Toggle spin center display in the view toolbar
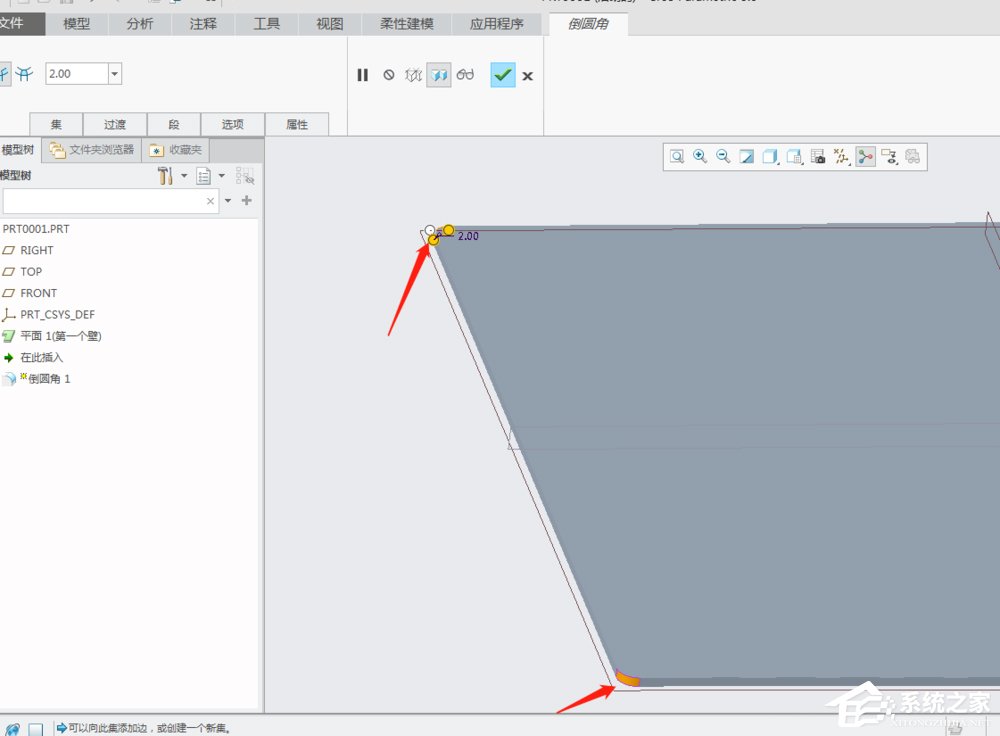 865,156
